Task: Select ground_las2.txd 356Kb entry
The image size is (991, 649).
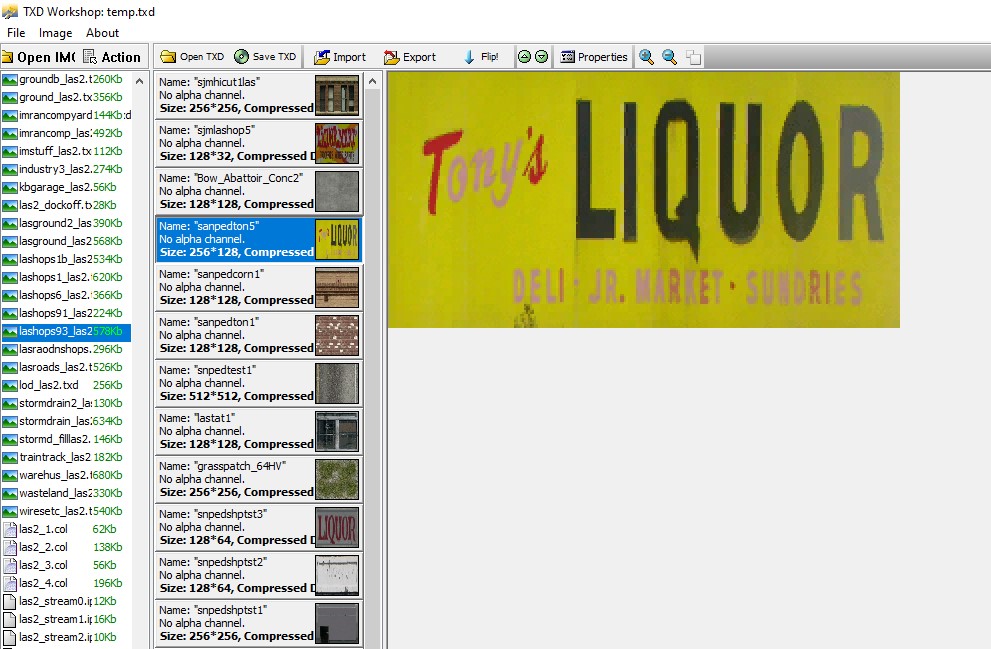Action: (x=66, y=97)
